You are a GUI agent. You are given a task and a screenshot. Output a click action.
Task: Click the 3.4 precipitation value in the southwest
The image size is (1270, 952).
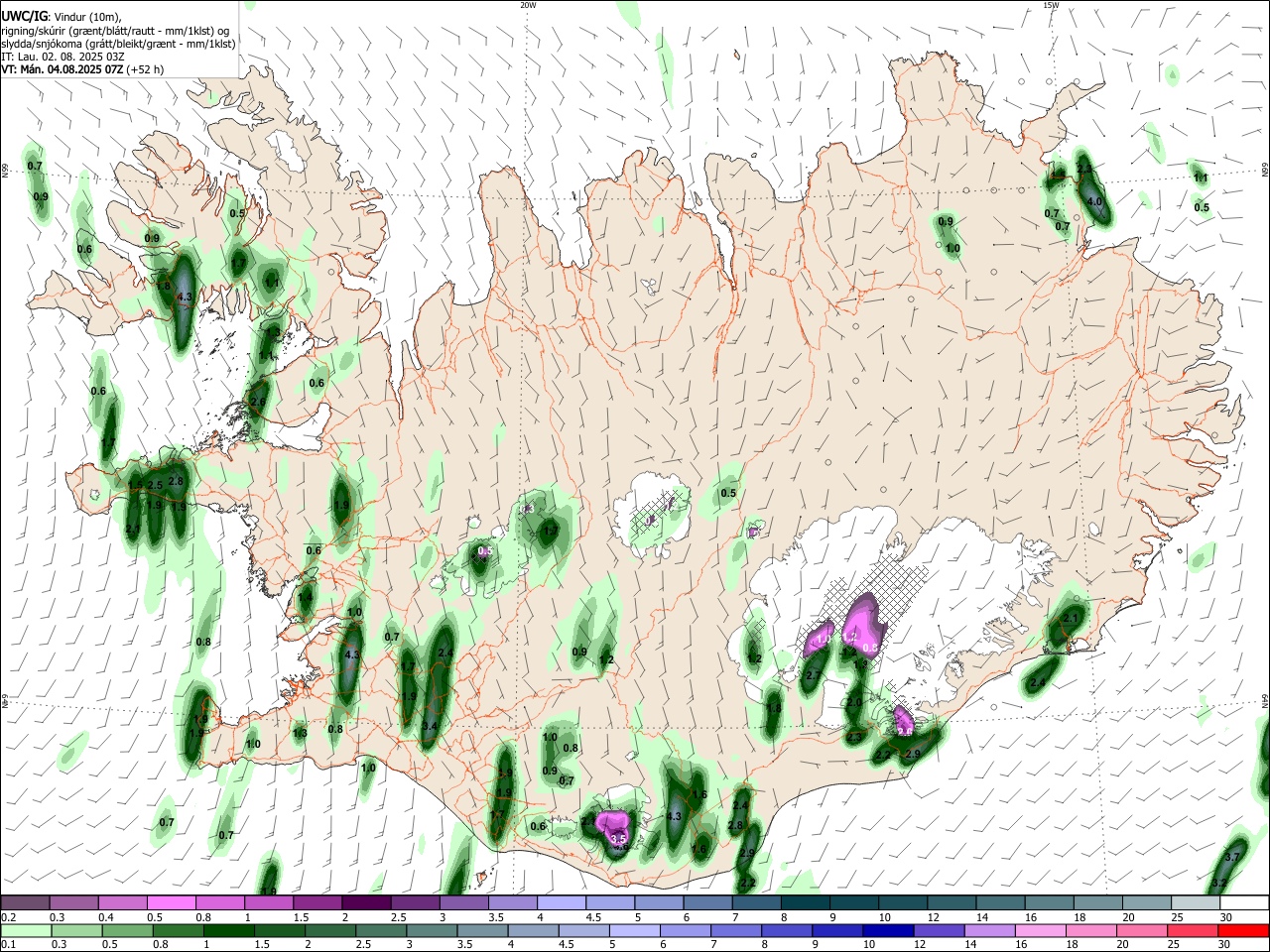430,727
